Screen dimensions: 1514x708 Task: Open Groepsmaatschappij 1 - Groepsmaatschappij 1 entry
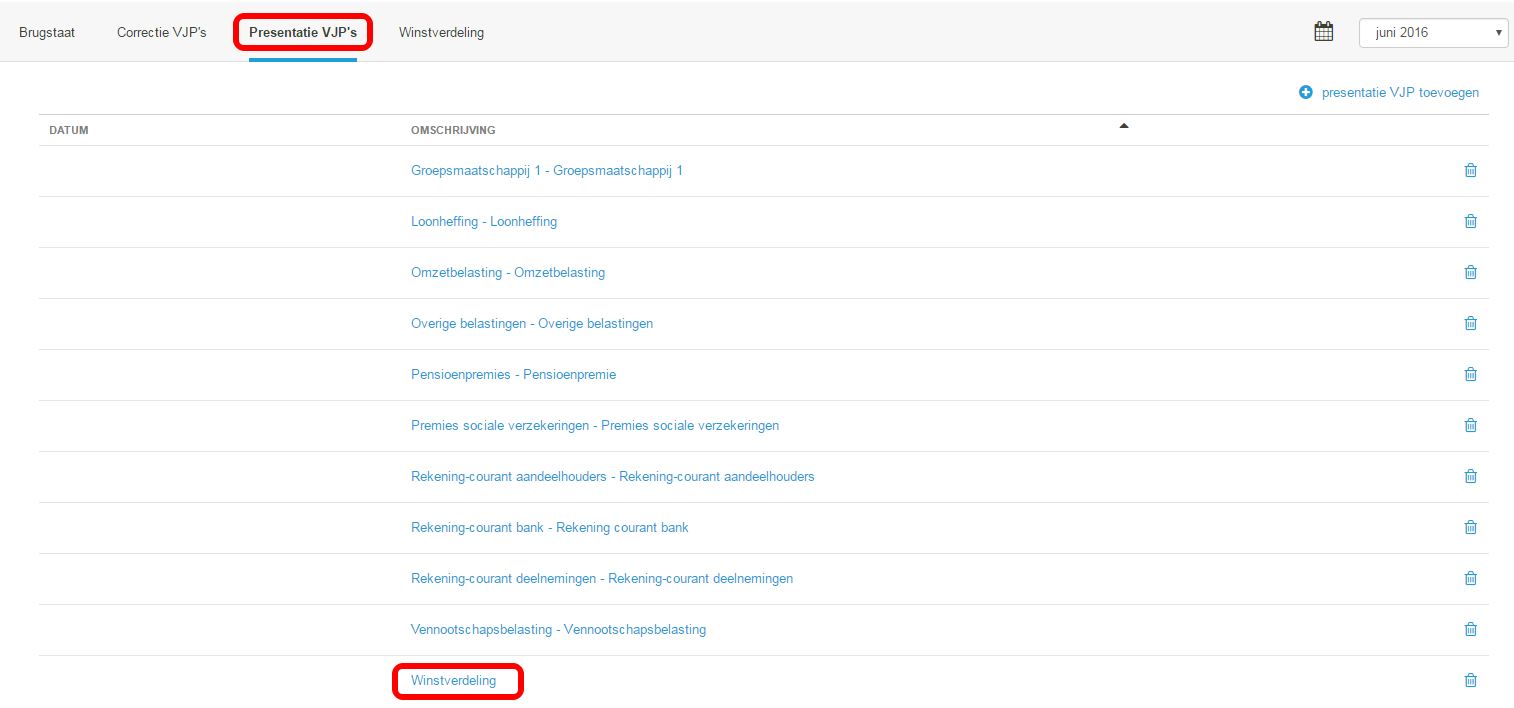coord(547,170)
